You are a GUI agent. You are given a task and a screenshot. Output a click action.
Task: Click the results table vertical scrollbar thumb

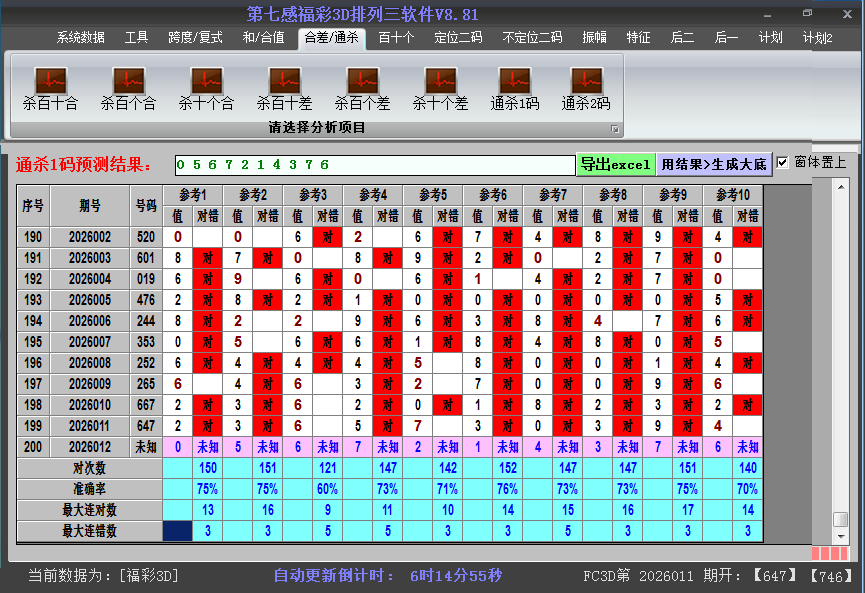pos(841,519)
